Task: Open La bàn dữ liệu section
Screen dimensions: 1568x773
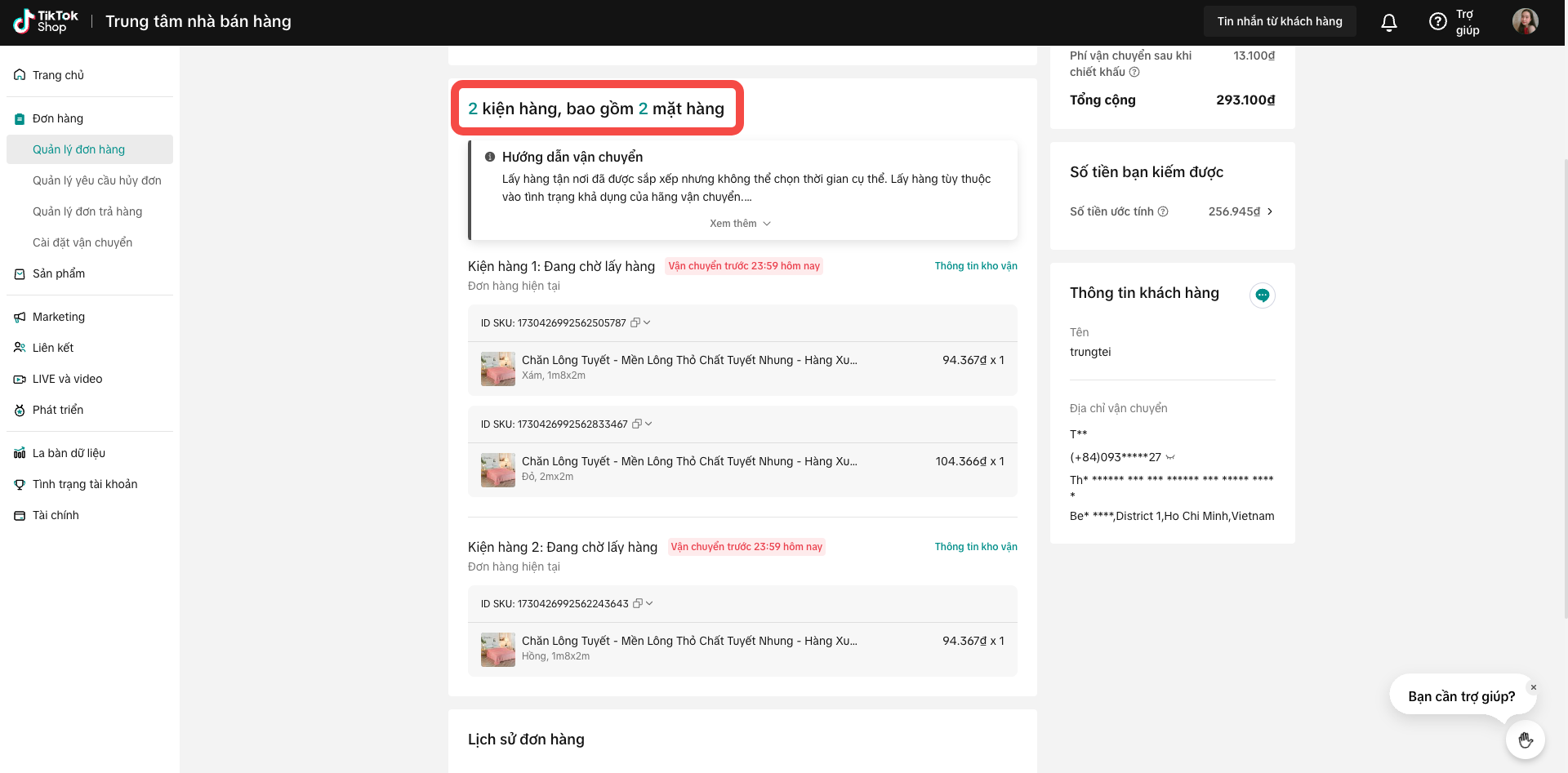Action: click(69, 453)
